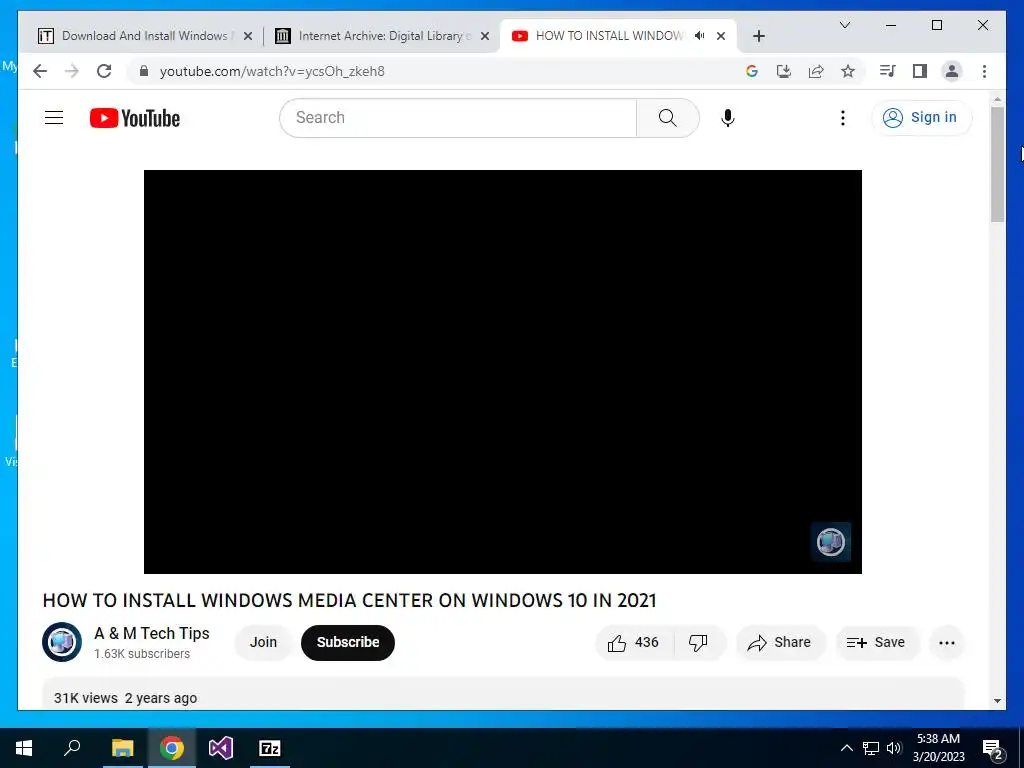Show hidden system tray icons
This screenshot has height=768, width=1024.
[x=846, y=748]
